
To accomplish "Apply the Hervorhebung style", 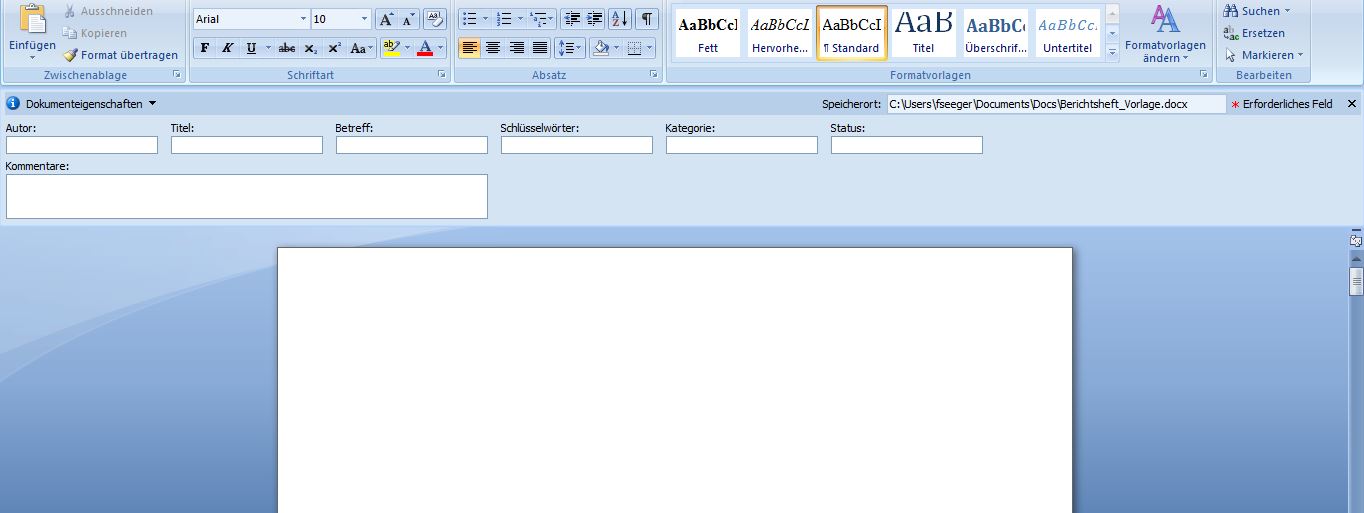I will pos(780,33).
